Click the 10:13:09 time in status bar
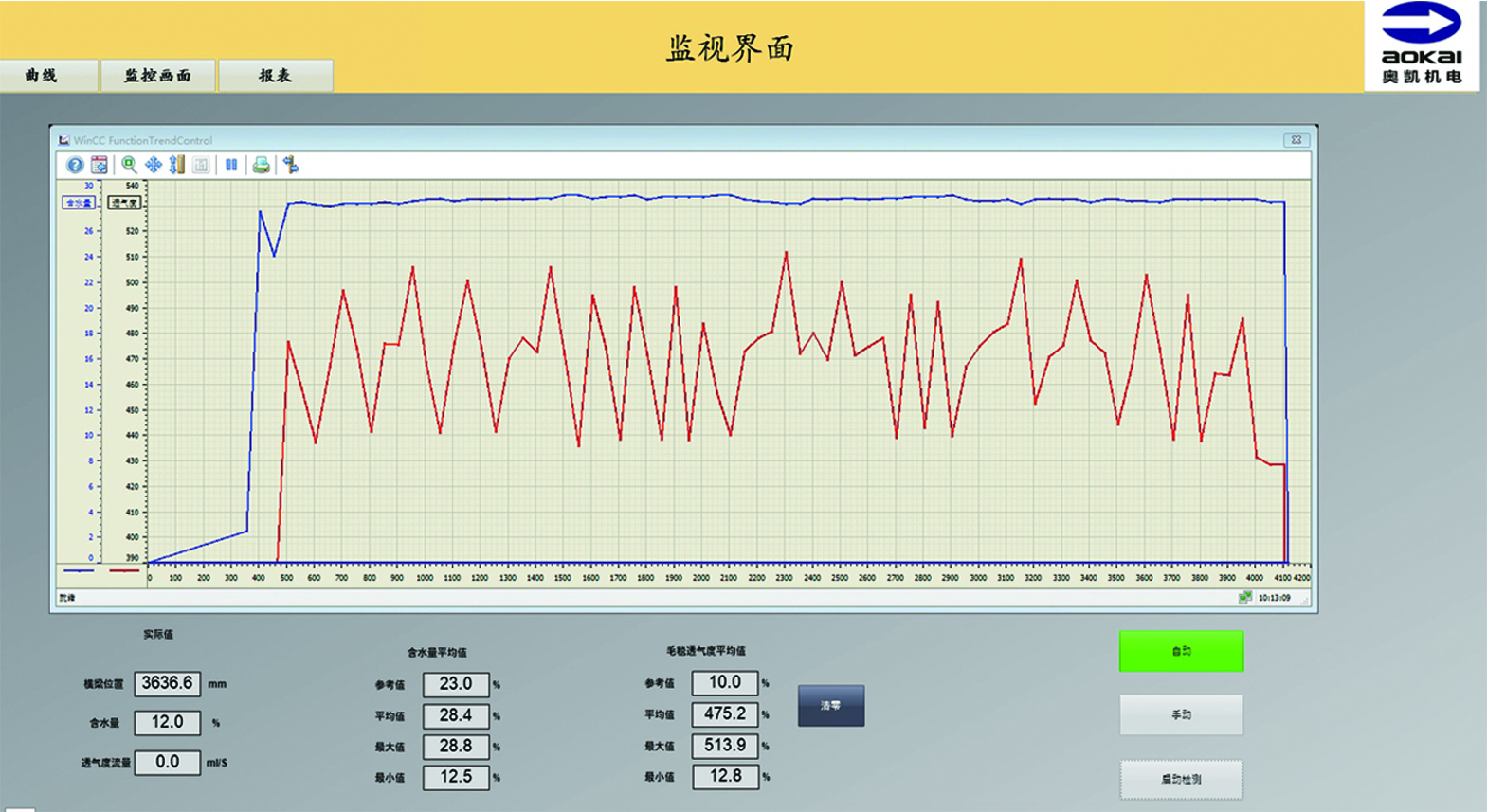Viewport: 1487px width, 812px height. coord(1274,598)
